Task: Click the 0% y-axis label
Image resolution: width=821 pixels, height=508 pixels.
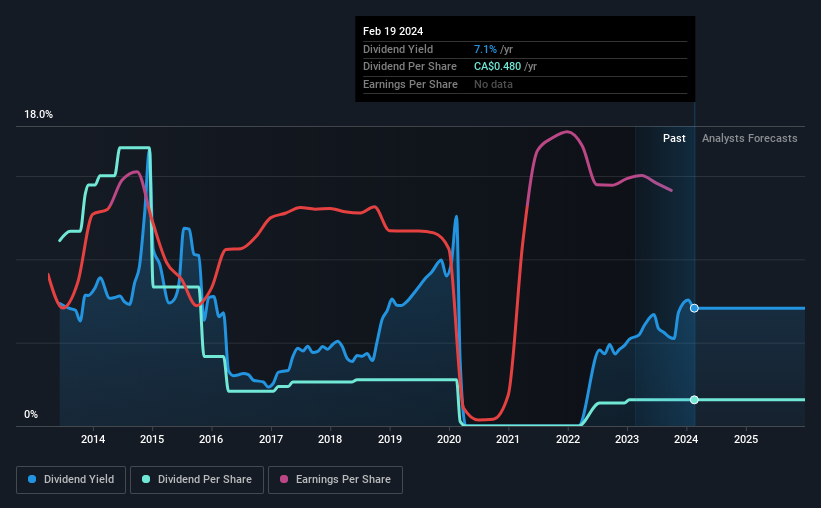Action: point(31,414)
